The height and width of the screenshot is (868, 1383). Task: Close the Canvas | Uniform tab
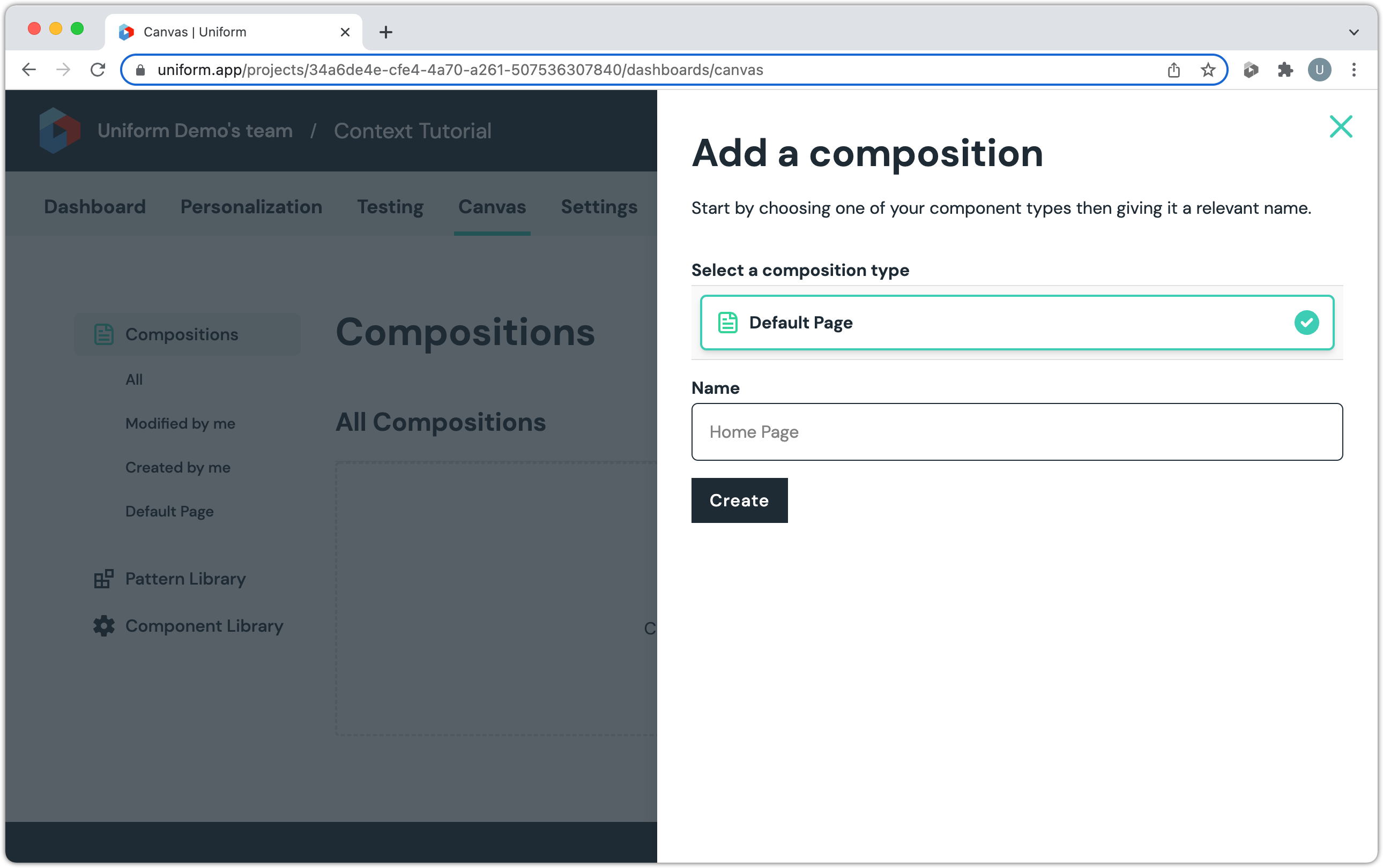[345, 32]
